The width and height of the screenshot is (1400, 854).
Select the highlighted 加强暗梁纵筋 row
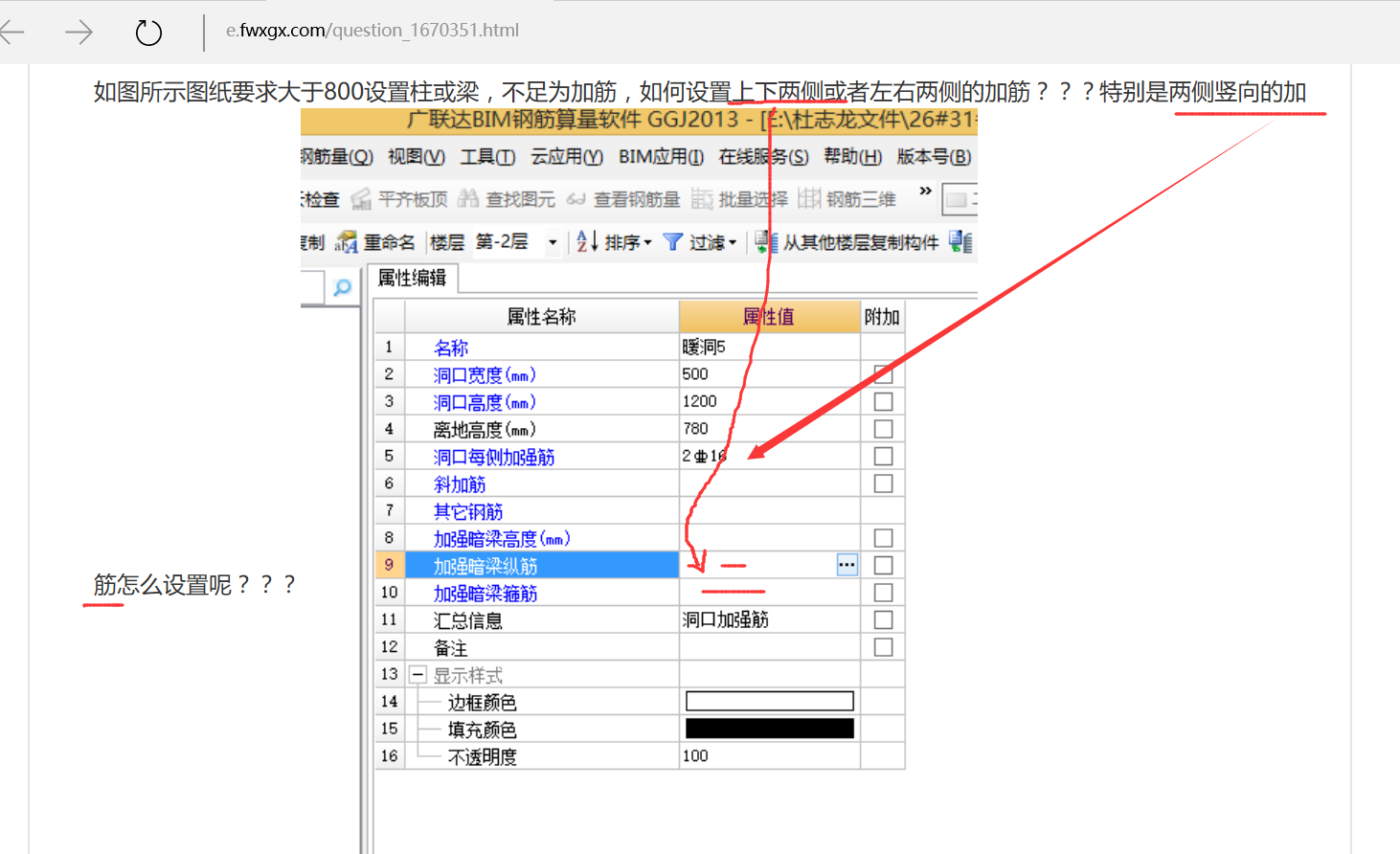pos(542,565)
